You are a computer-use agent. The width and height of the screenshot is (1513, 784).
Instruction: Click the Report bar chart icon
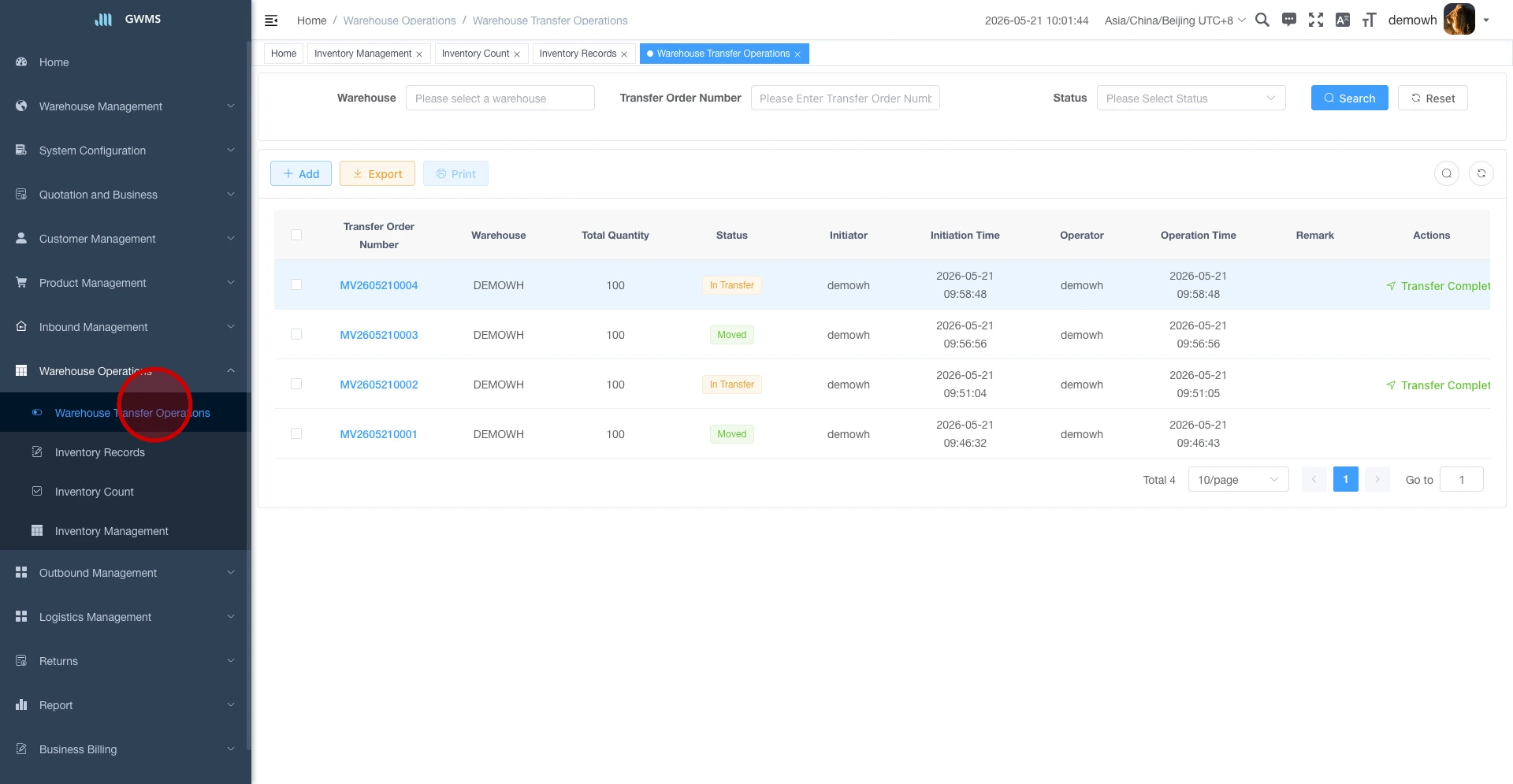(x=21, y=704)
